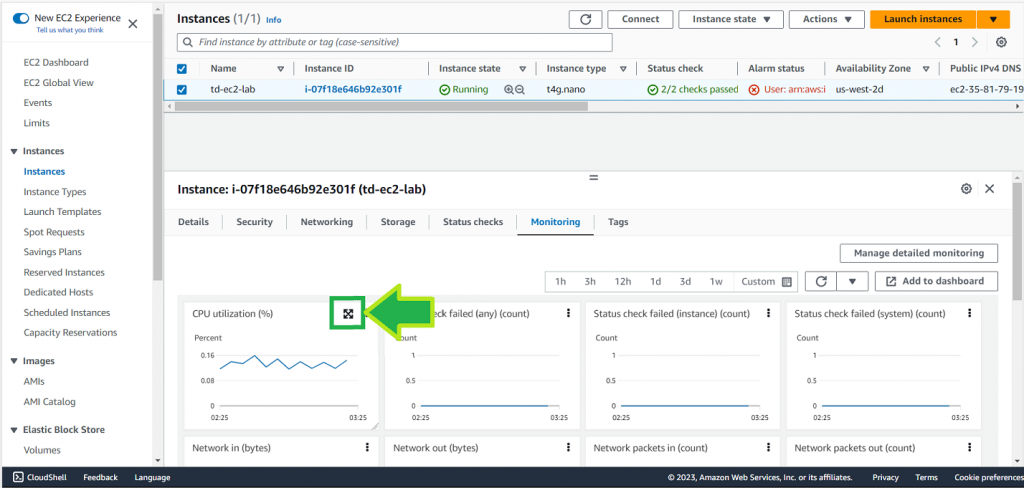Switch to the Status checks tab
1024x488 pixels.
coord(473,222)
